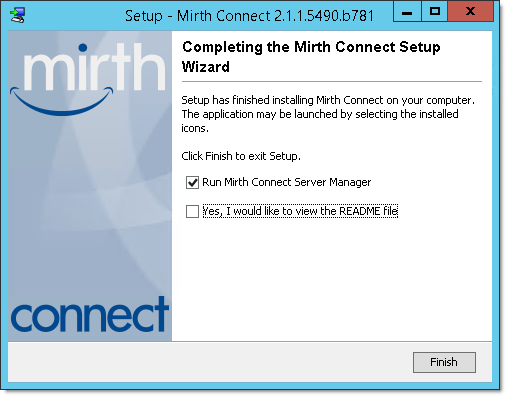Click the blue smile arc under mirth
Viewport: 506px width, 396px height.
click(62, 101)
